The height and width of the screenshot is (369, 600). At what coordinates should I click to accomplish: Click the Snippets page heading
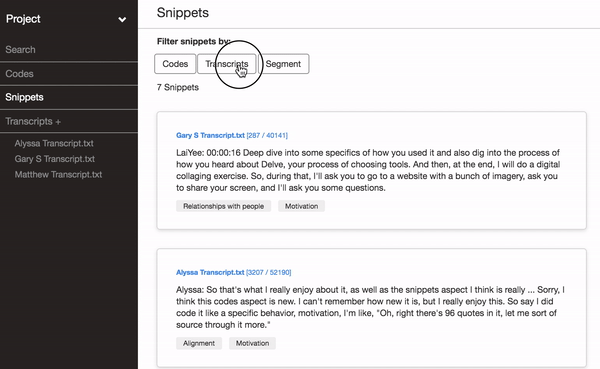(183, 13)
